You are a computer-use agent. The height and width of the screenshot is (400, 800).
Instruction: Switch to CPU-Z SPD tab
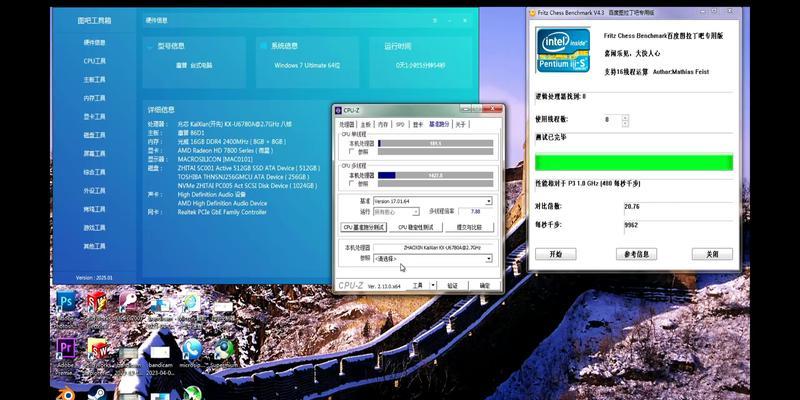click(400, 124)
